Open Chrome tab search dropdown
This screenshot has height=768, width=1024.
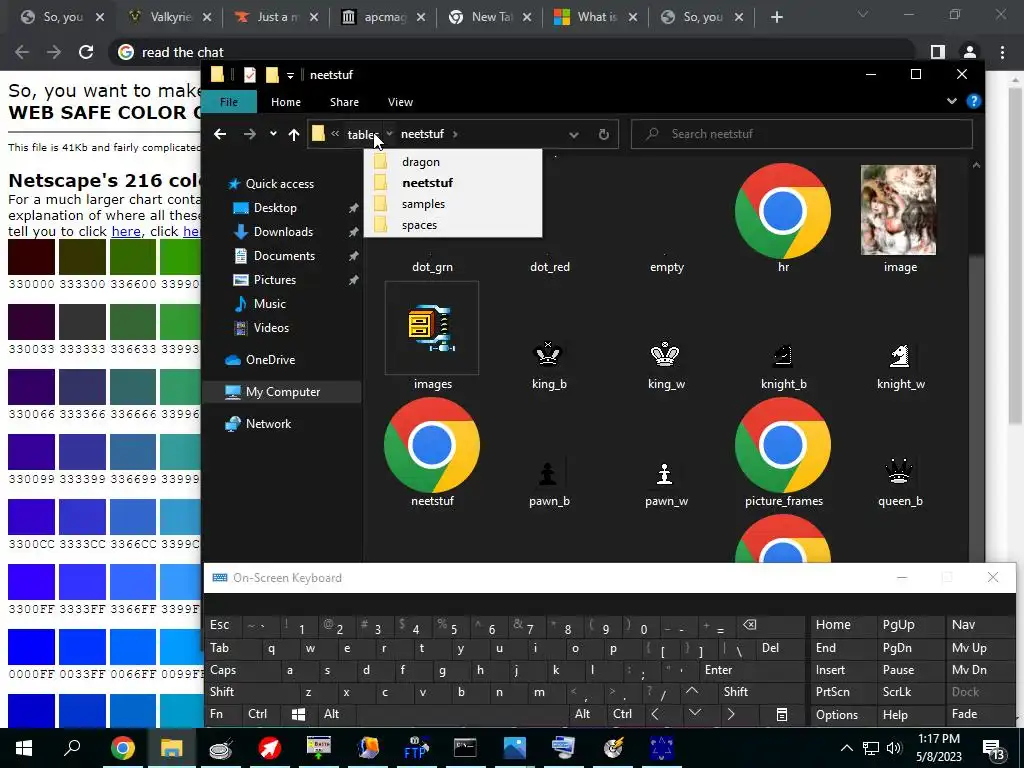tap(862, 15)
